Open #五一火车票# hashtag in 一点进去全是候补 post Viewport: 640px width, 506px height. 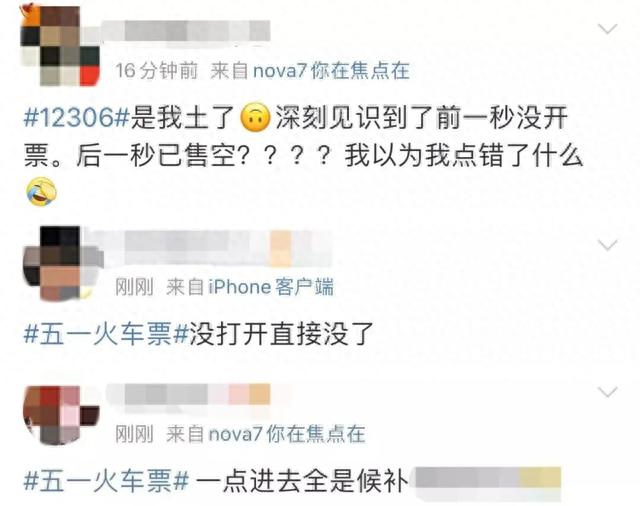coord(106,481)
